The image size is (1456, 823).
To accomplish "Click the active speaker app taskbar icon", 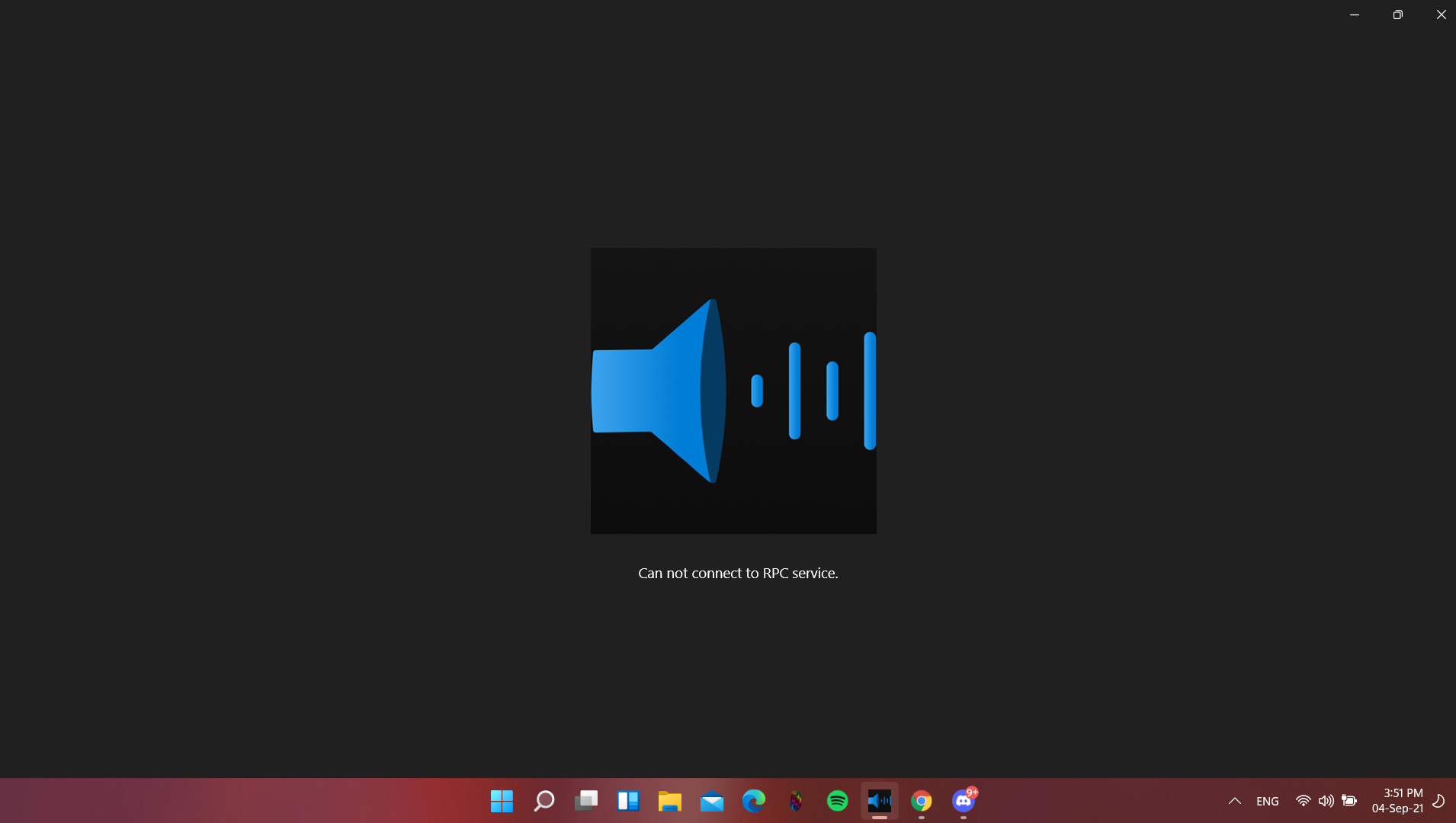I will pos(879,801).
